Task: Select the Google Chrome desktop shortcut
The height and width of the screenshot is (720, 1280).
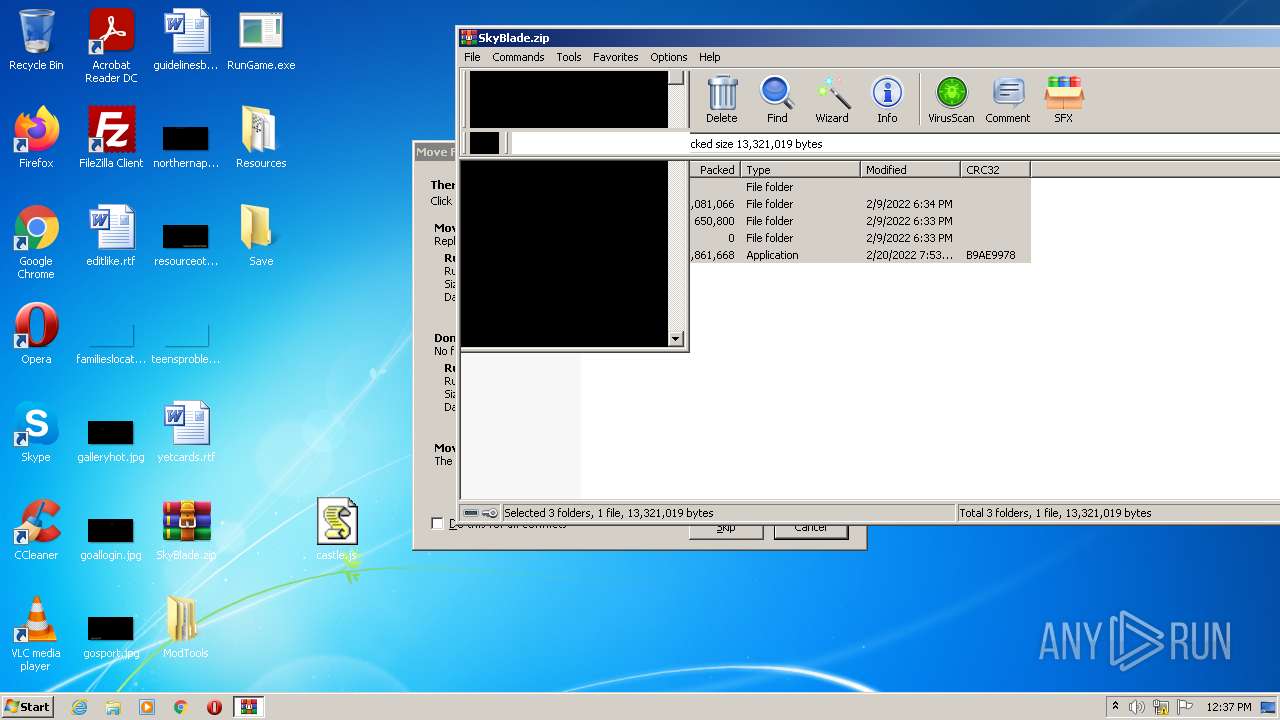Action: (36, 243)
